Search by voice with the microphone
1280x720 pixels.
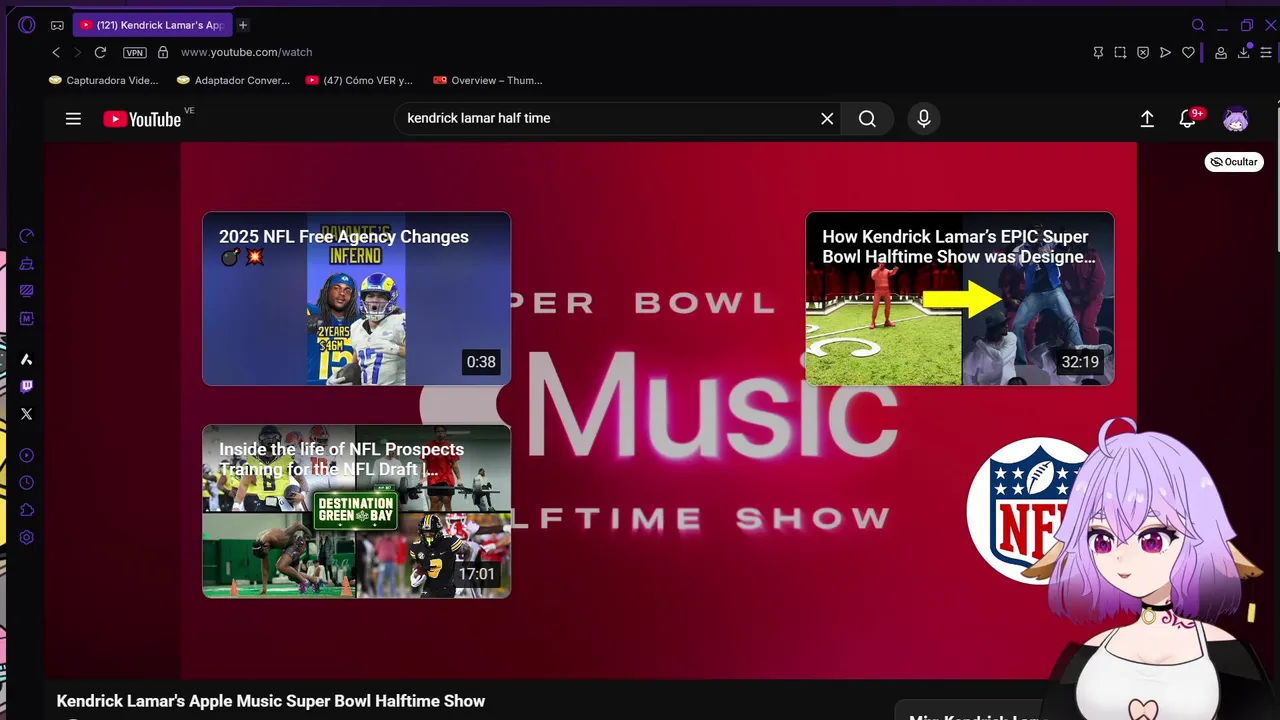(x=924, y=118)
